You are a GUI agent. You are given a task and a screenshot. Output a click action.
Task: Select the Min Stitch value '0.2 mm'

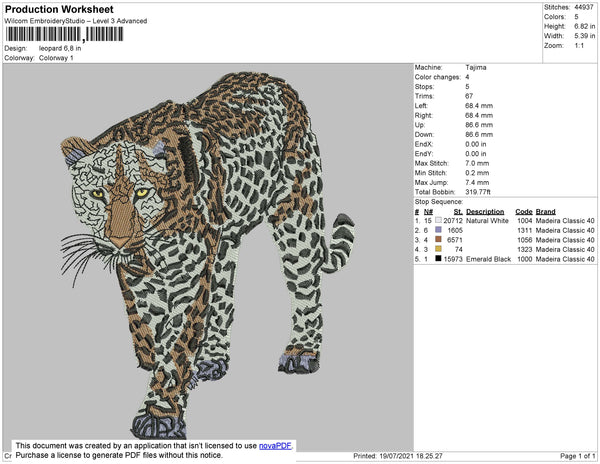[x=477, y=173]
